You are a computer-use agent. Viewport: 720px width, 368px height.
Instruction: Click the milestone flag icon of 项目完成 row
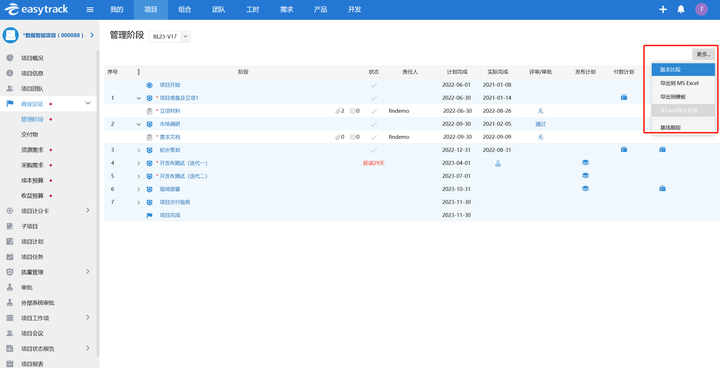tap(149, 215)
